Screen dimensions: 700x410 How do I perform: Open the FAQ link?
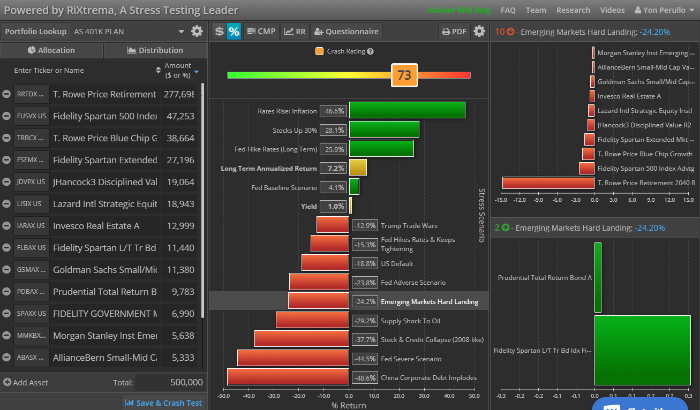click(508, 9)
